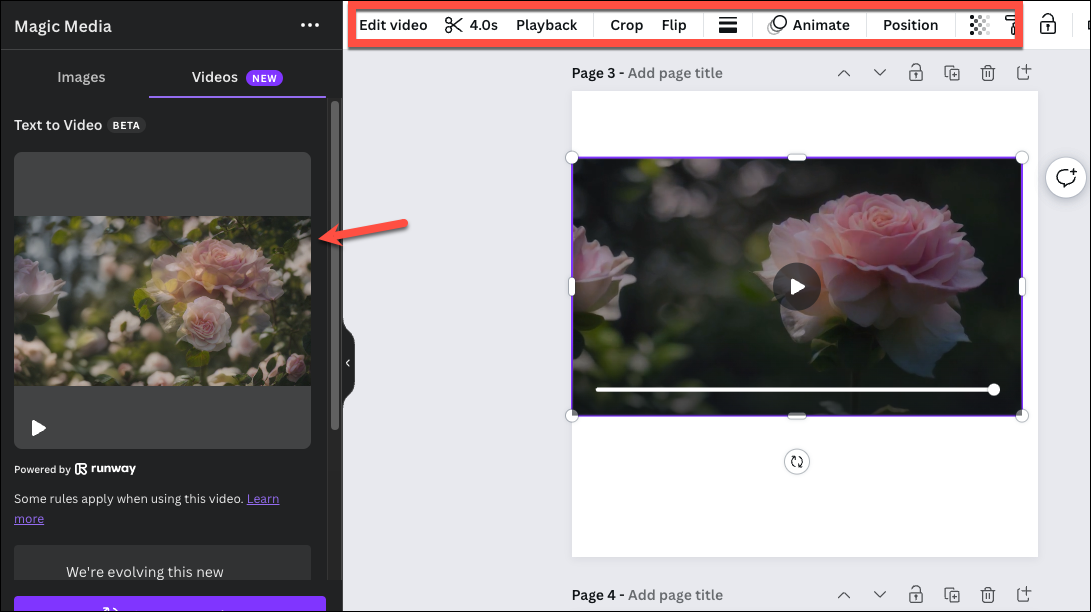The image size is (1091, 612).
Task: Open the Playback menu
Action: (546, 24)
